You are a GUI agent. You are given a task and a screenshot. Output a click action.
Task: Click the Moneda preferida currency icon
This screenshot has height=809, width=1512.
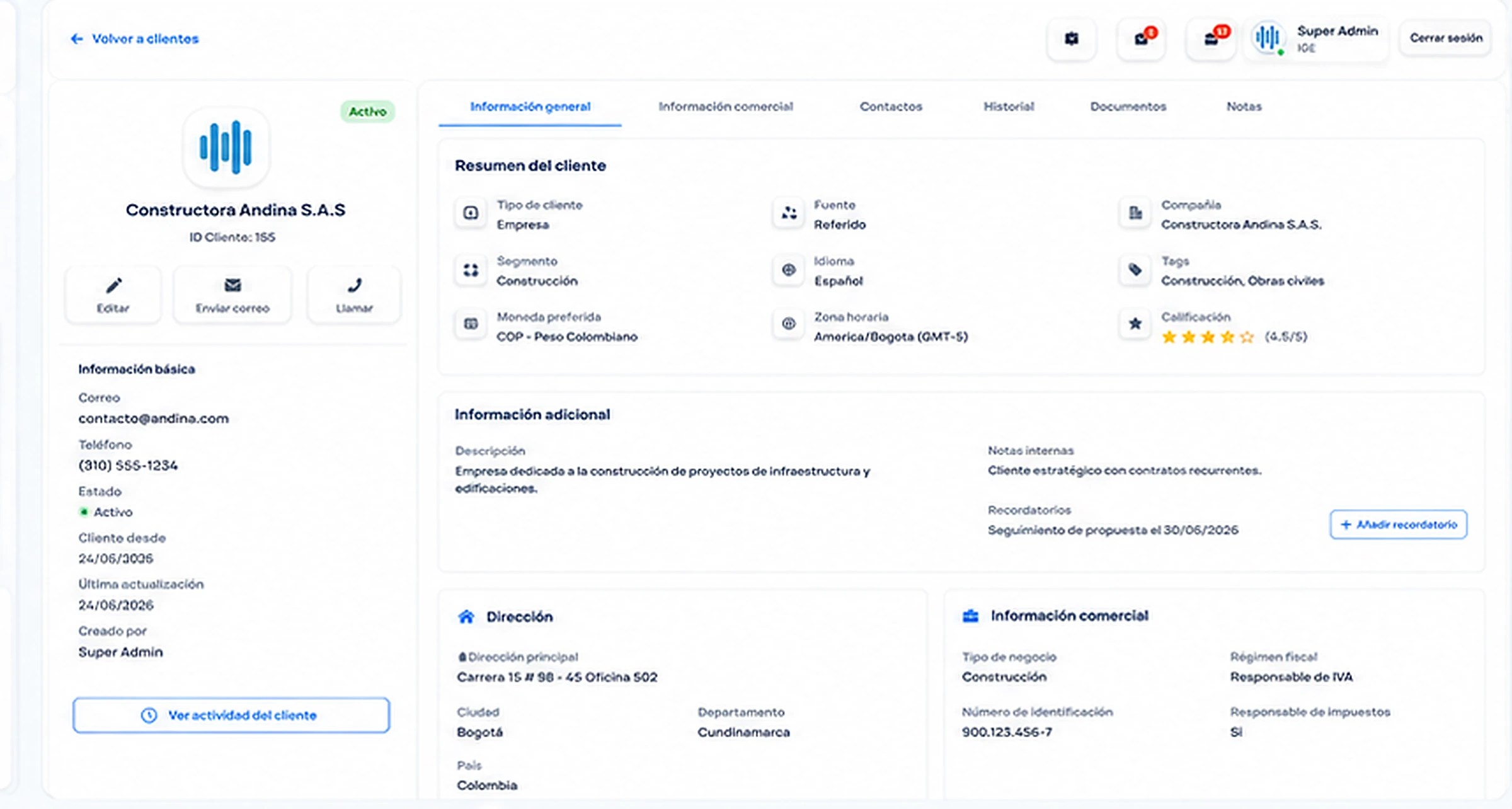pyautogui.click(x=471, y=324)
